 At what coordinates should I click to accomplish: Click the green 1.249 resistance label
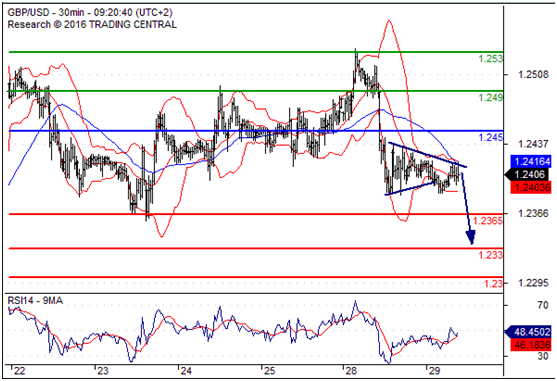pyautogui.click(x=491, y=97)
